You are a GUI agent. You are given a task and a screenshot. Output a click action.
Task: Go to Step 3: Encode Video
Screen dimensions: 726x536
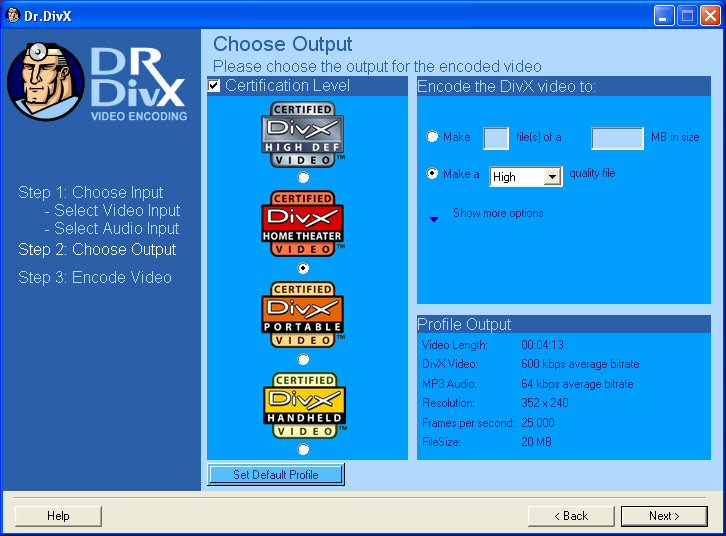click(95, 277)
